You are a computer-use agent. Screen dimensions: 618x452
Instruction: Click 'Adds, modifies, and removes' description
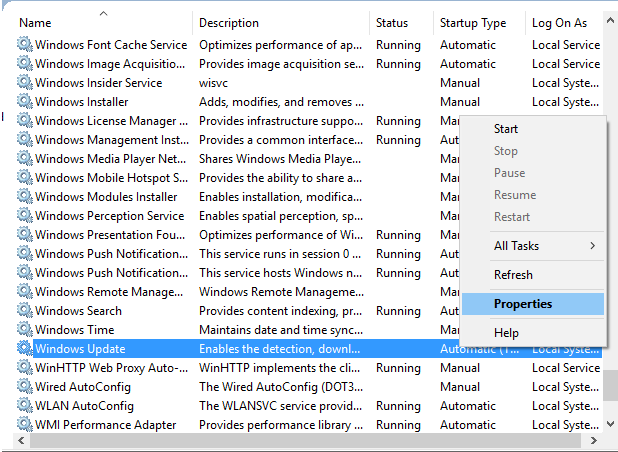tap(281, 102)
